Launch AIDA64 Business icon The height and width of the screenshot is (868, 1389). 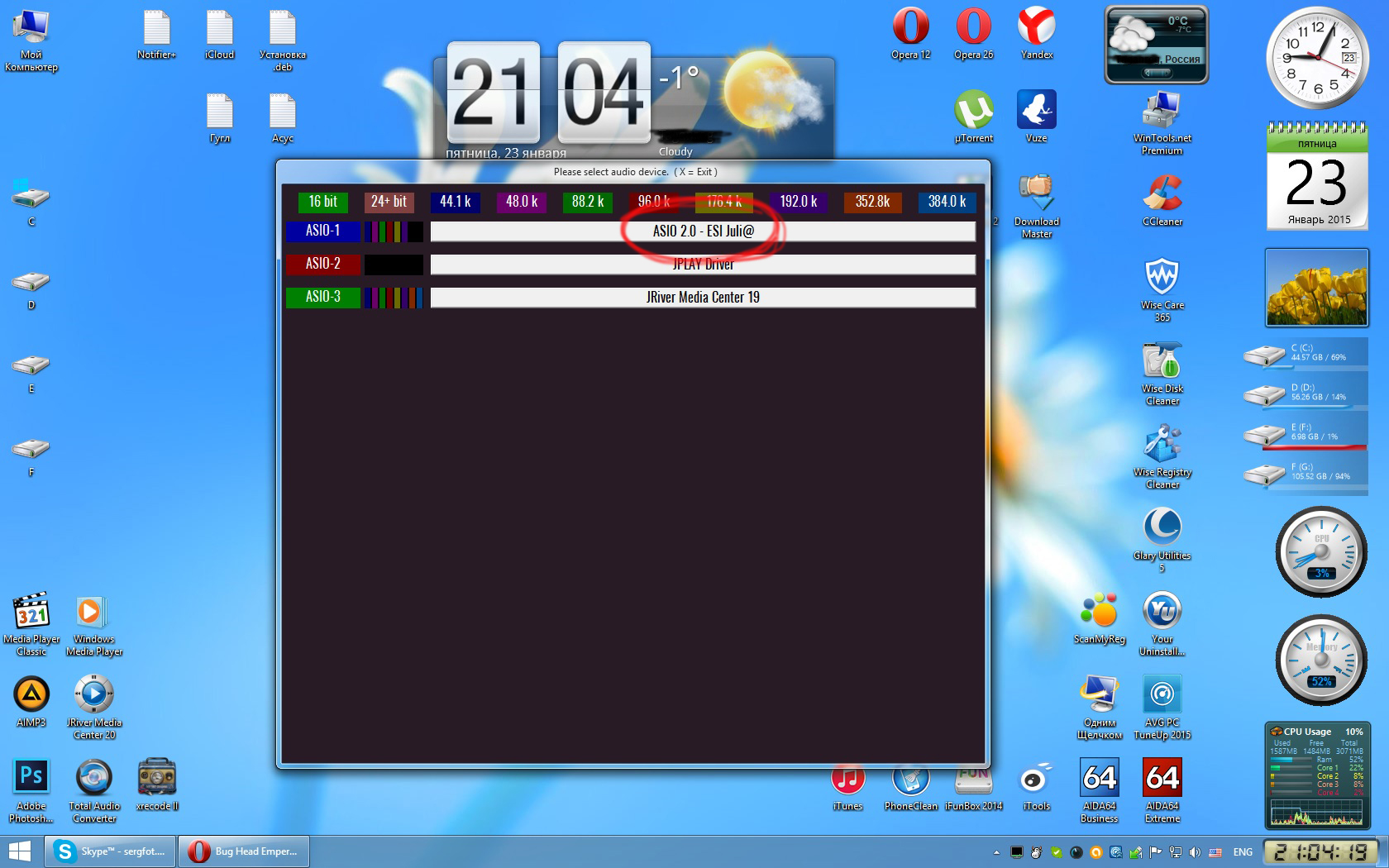[x=1099, y=790]
